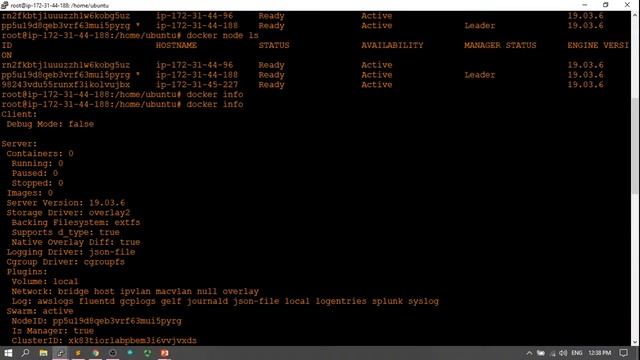Change the ENG input language
Image resolution: width=640 pixels, height=360 pixels.
577,353
